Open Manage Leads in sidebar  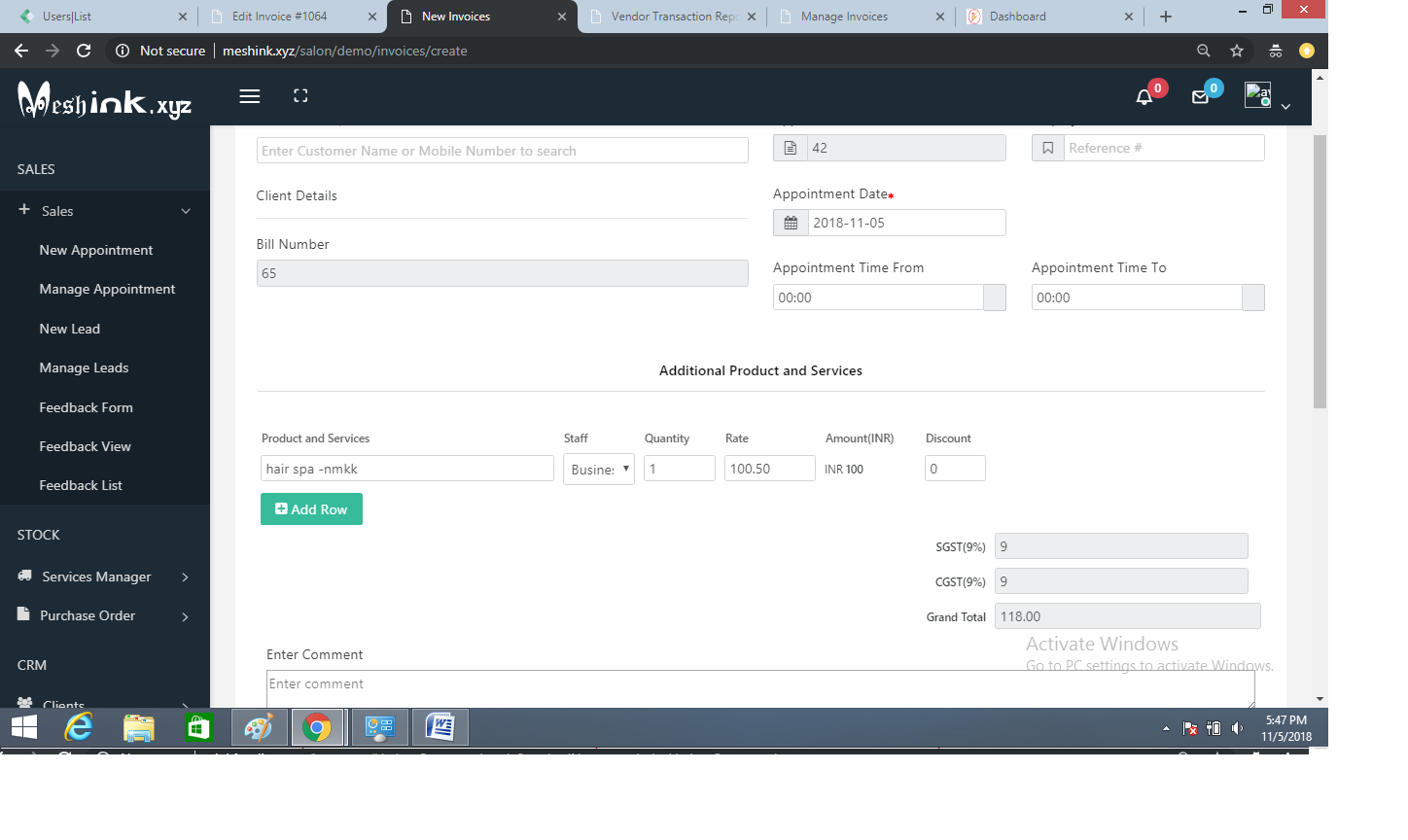[x=84, y=367]
